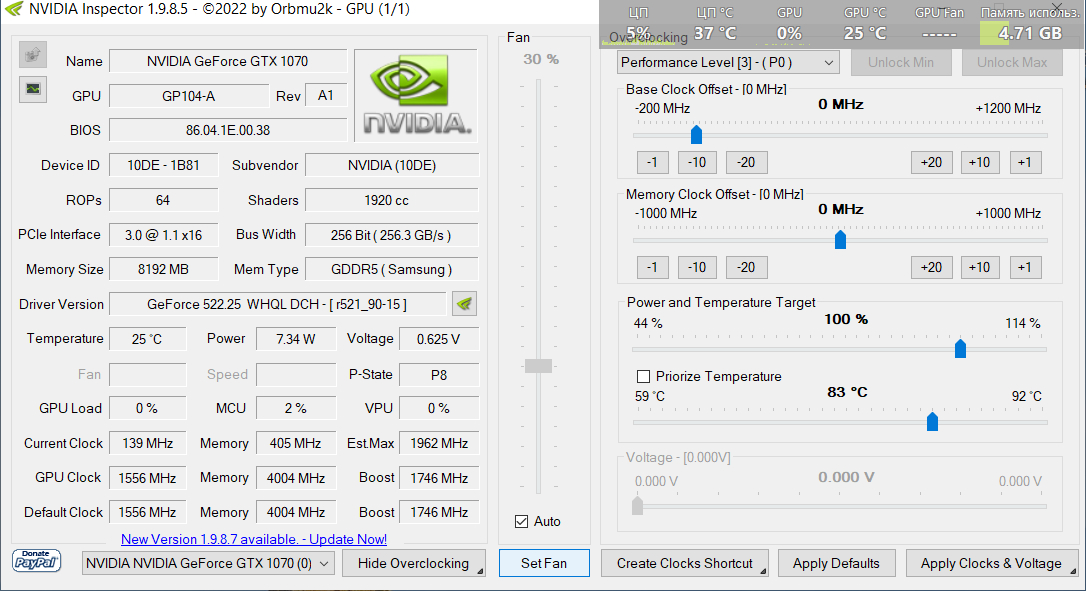Click the Temperature value 25 °C
Viewport: 1086px width, 591px height.
pyautogui.click(x=147, y=339)
